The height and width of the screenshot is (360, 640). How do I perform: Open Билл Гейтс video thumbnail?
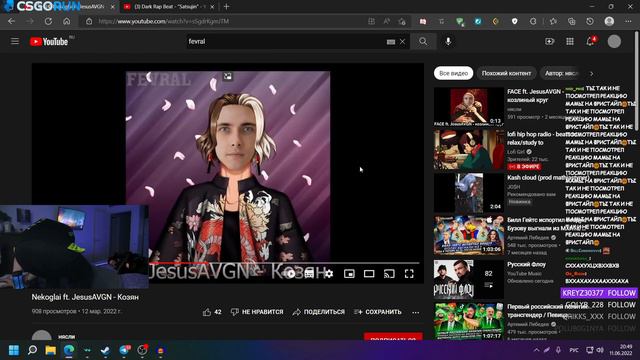(x=469, y=236)
